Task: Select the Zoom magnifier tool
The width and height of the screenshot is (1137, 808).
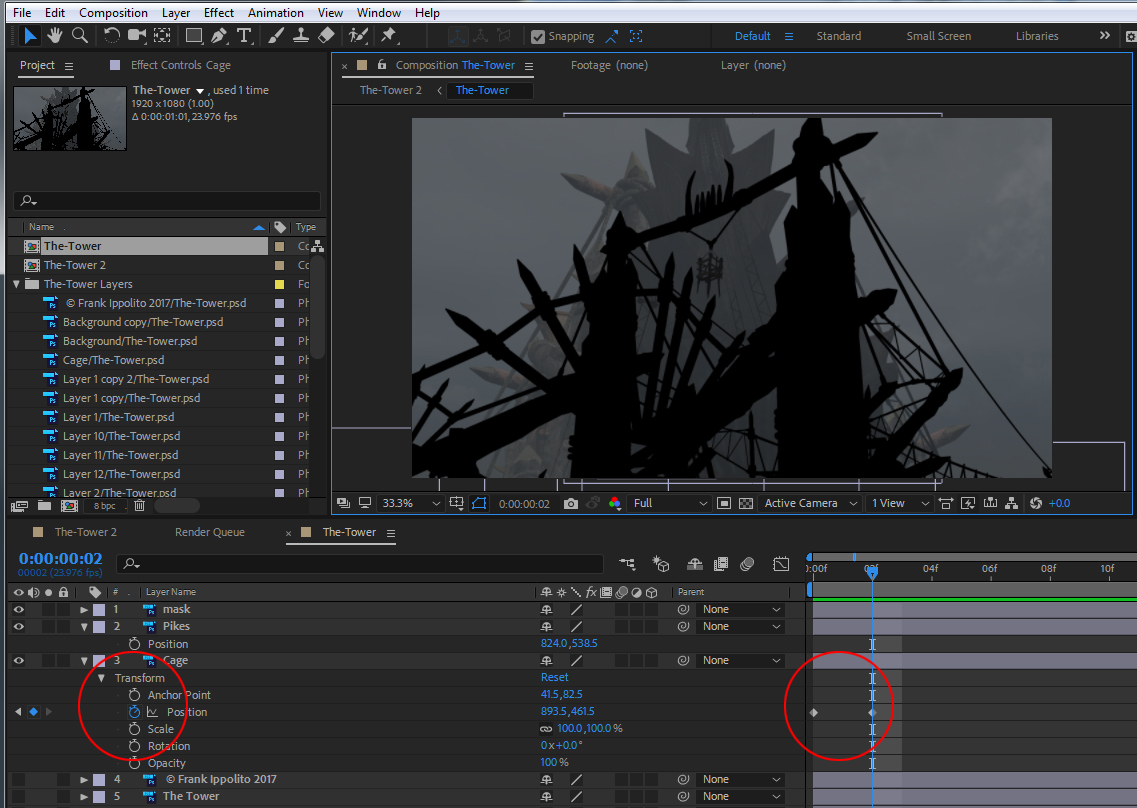Action: point(79,36)
